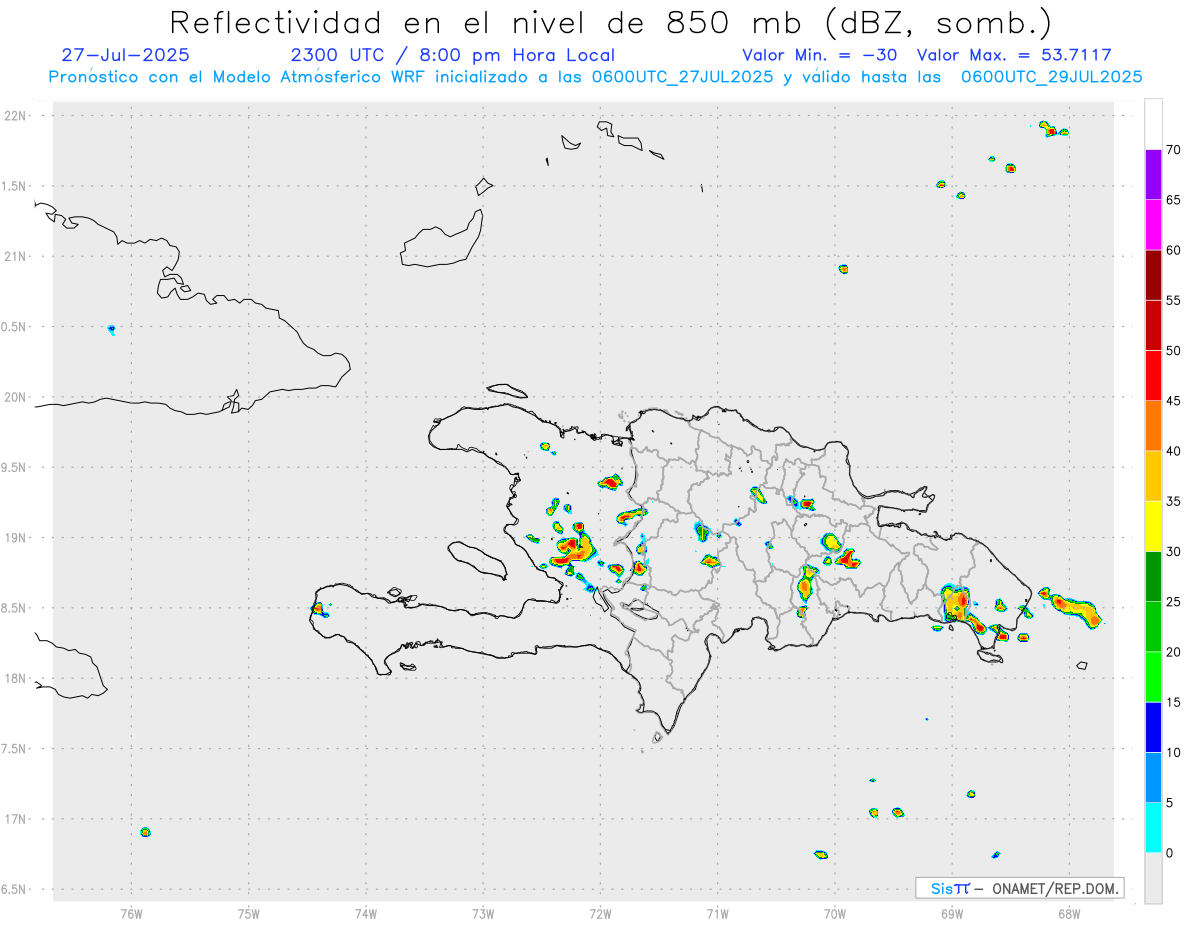This screenshot has width=1200, height=927.
Task: Click the 'Valor Max. = 53.7117' text
Action: click(x=1014, y=55)
